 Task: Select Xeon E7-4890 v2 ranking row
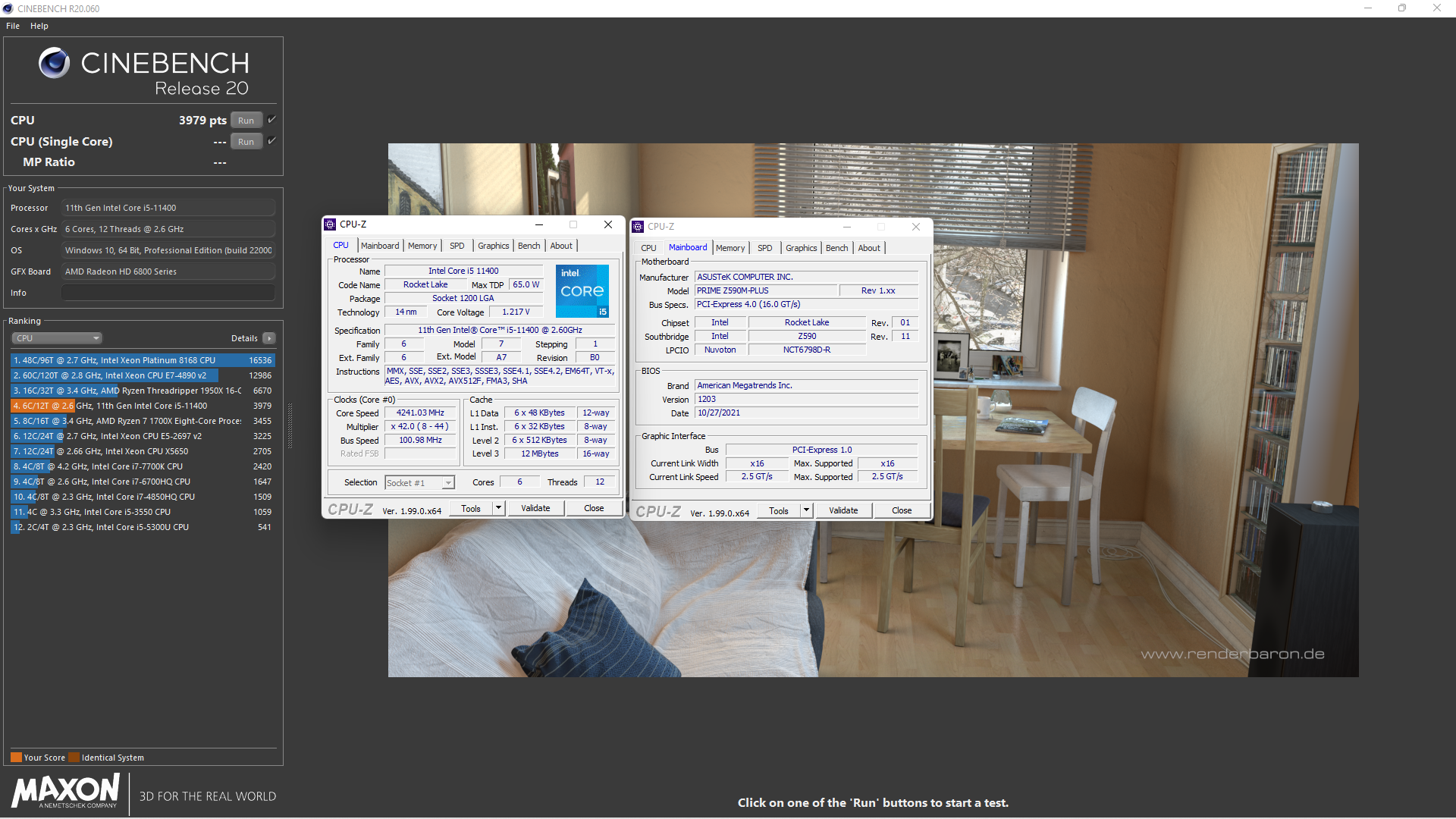click(x=143, y=375)
